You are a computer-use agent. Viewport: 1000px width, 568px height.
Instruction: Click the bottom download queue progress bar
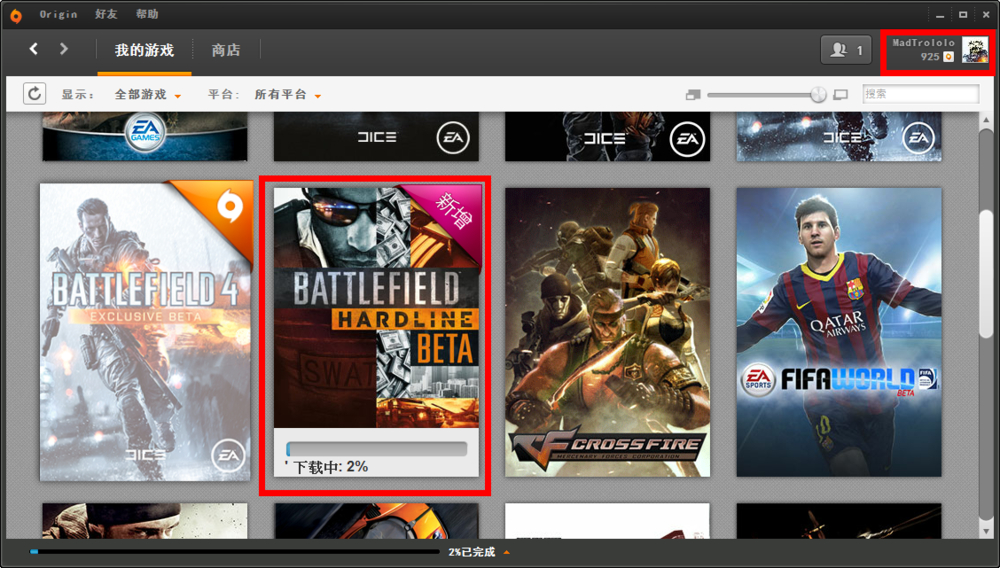(x=235, y=551)
